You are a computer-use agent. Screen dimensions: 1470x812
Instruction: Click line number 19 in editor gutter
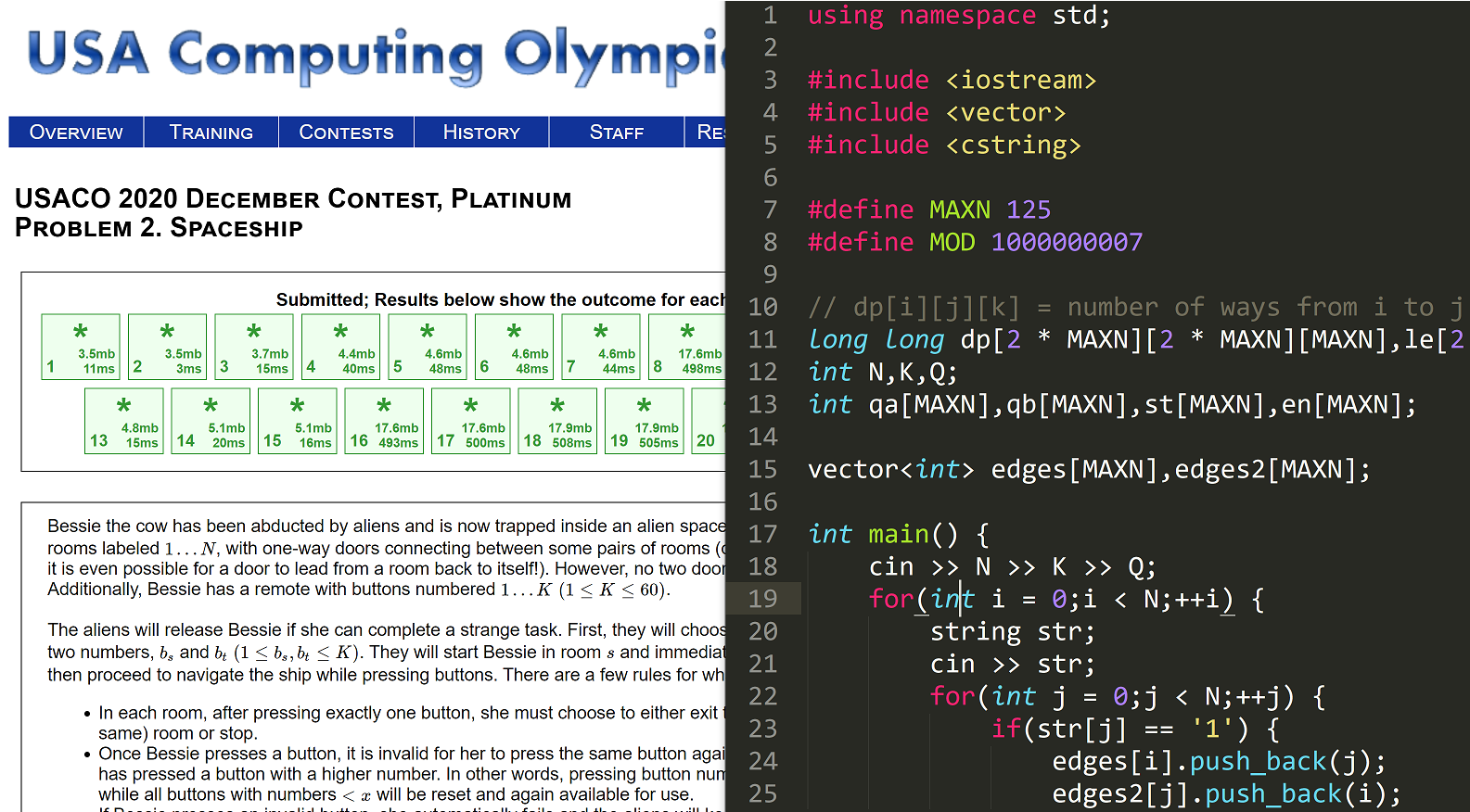[x=762, y=599]
